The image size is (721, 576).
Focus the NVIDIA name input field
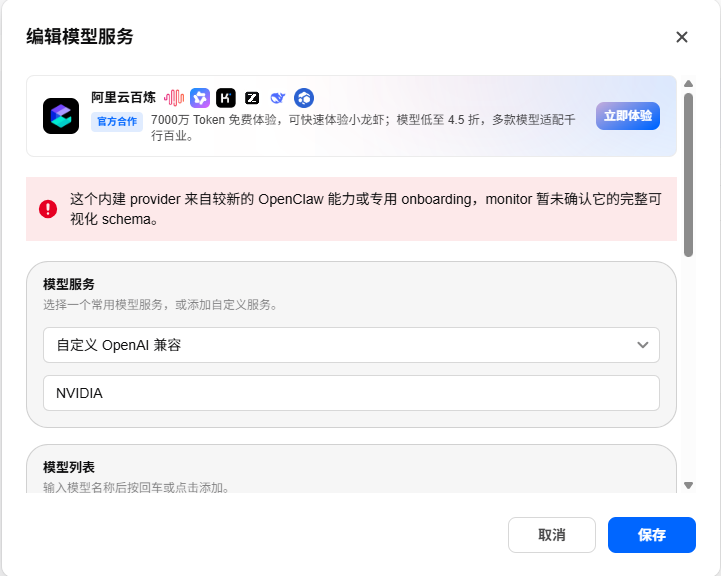(351, 393)
